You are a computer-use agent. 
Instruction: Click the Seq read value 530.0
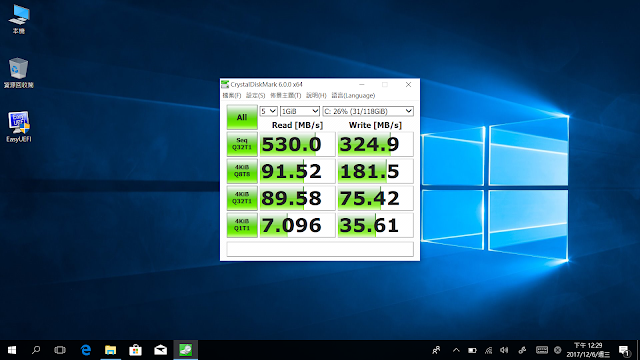coord(297,144)
